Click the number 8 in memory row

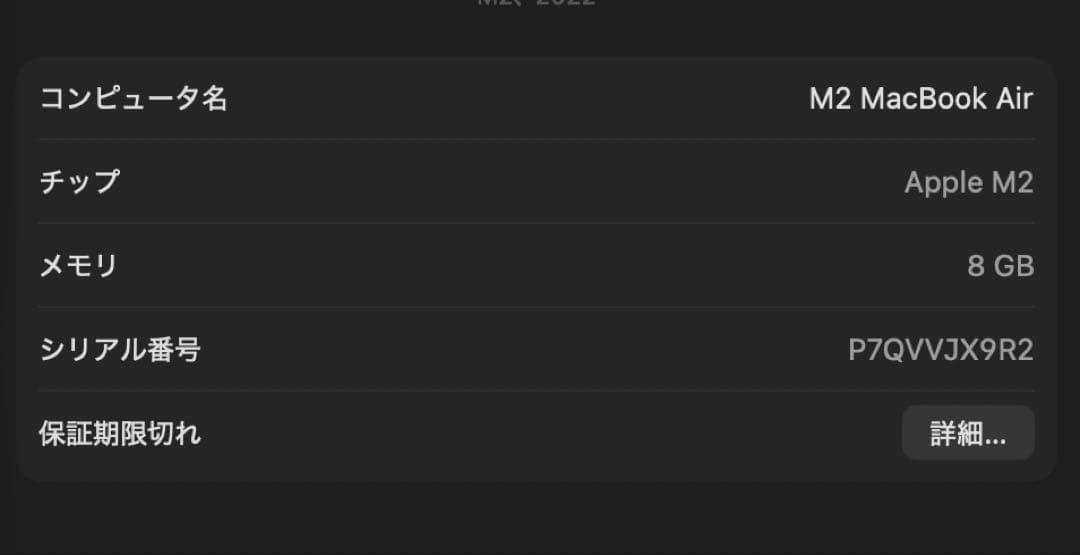point(976,266)
